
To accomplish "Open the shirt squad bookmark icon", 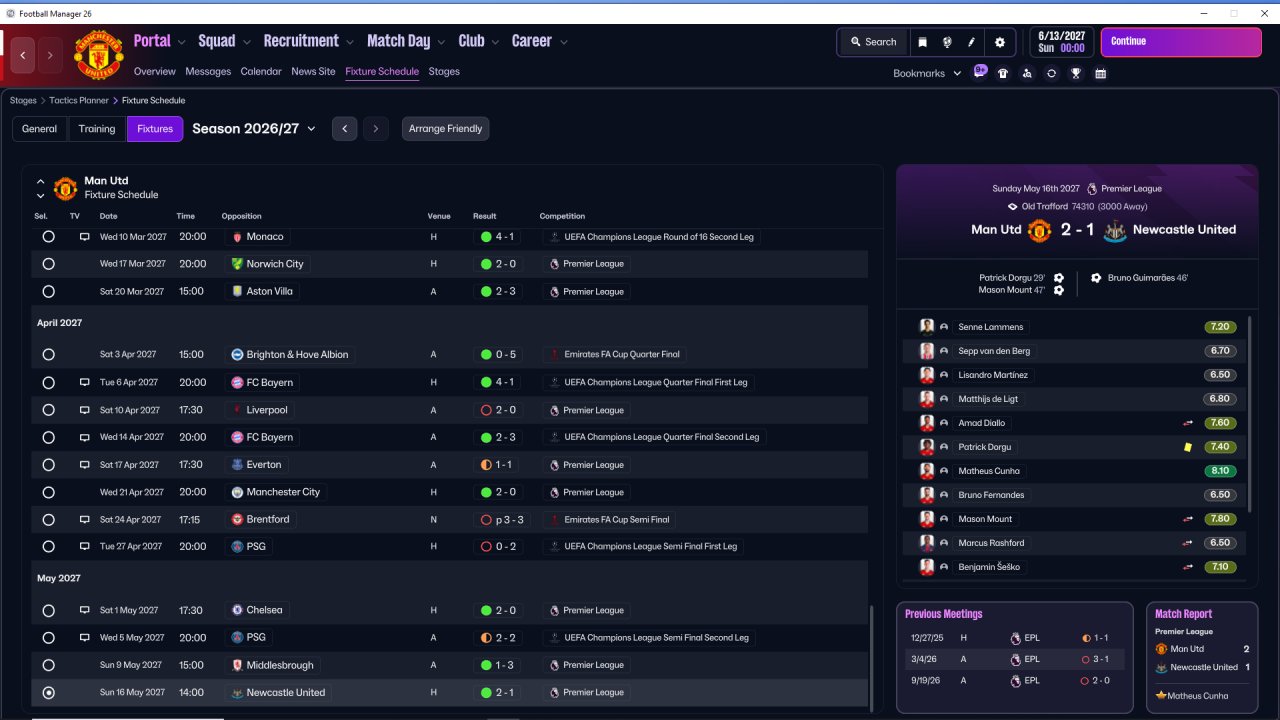I will pyautogui.click(x=1003, y=73).
